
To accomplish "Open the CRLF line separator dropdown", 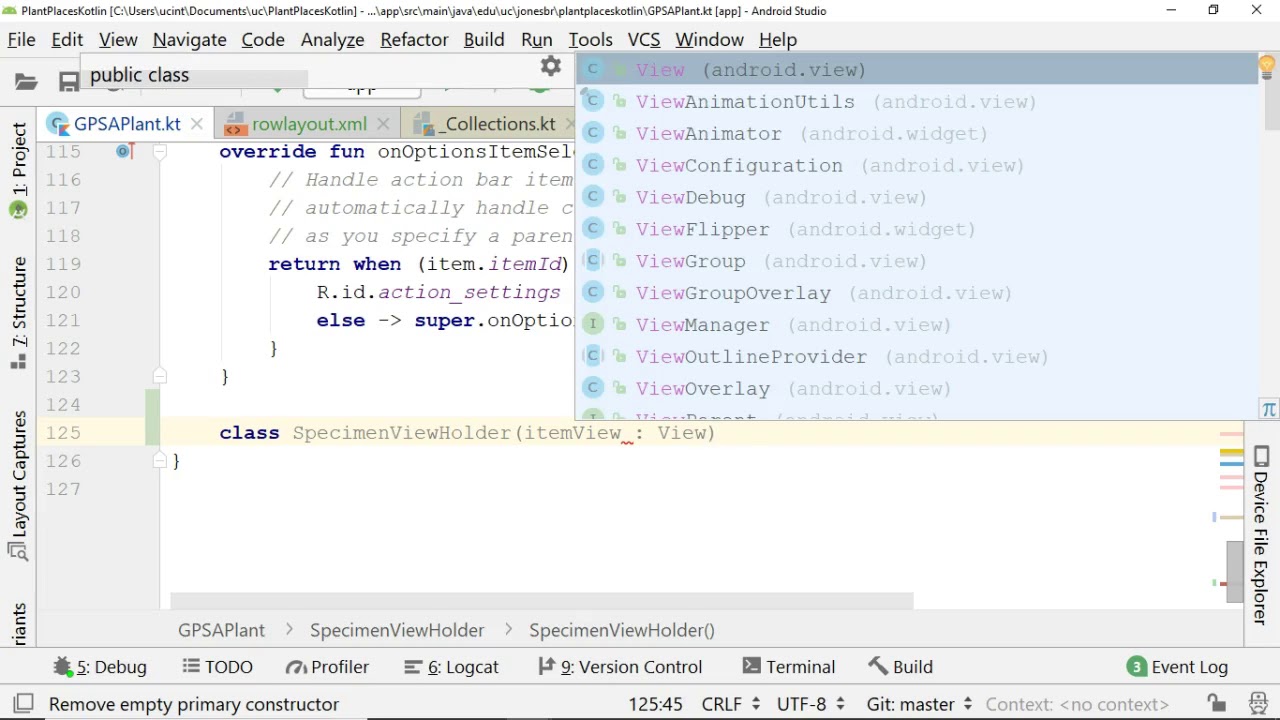I will click(731, 704).
